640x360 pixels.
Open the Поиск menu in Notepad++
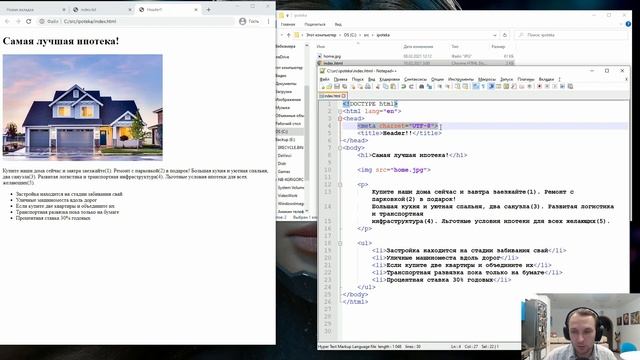[x=358, y=79]
